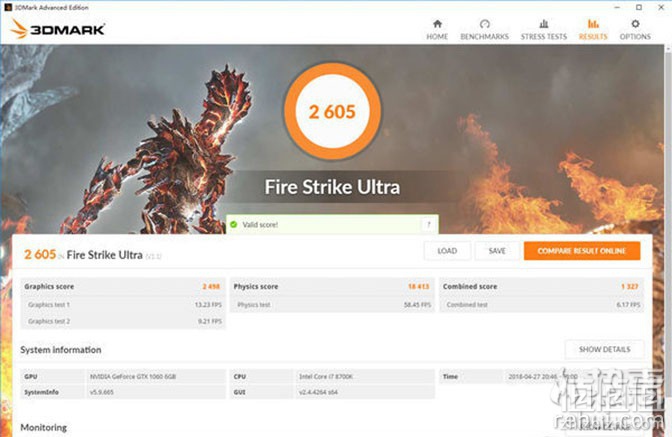
Task: Click the Show Details button
Action: [x=604, y=349]
